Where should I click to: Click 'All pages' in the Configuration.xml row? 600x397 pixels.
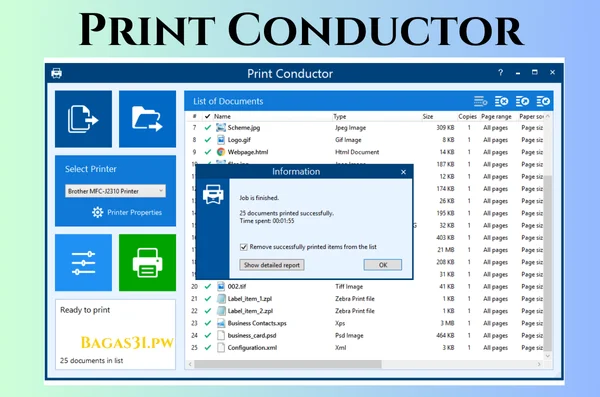(495, 348)
